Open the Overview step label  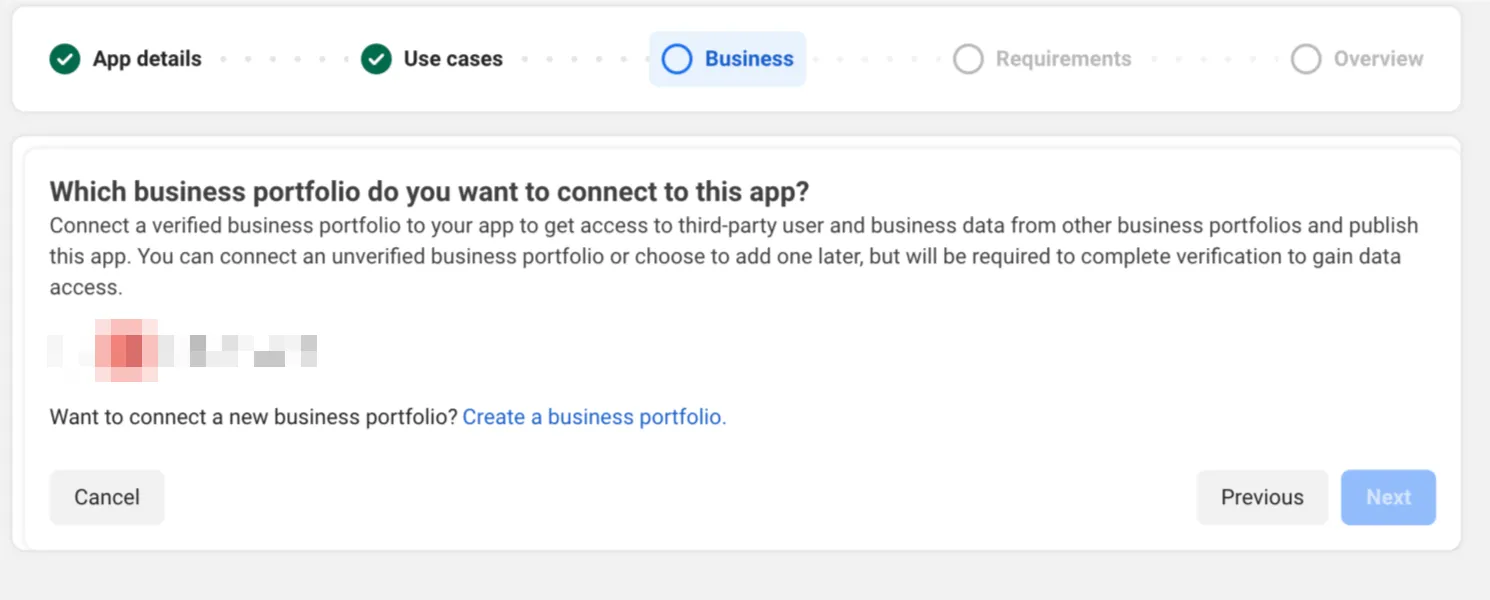point(1378,59)
